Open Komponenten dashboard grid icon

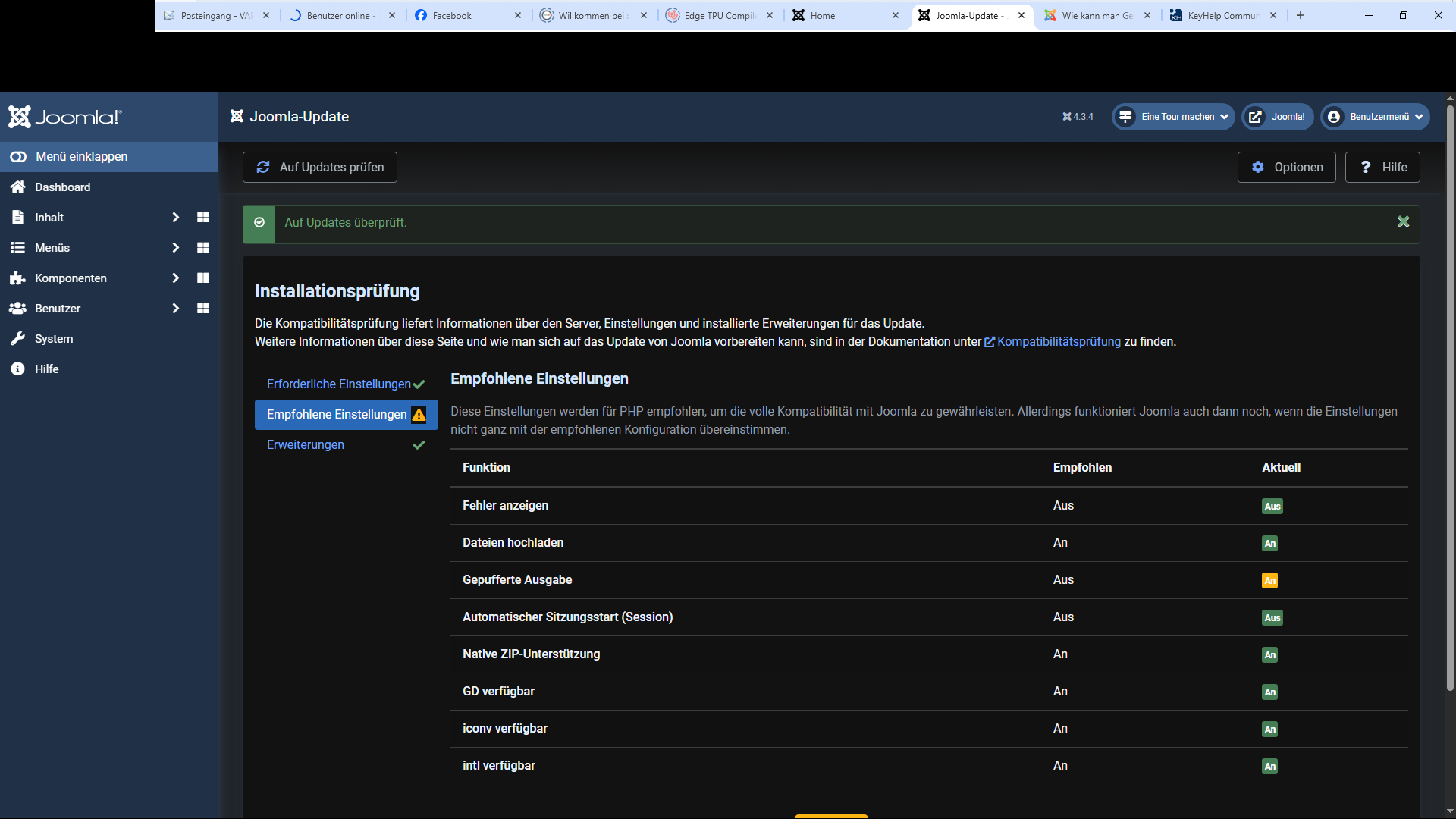pyautogui.click(x=202, y=278)
